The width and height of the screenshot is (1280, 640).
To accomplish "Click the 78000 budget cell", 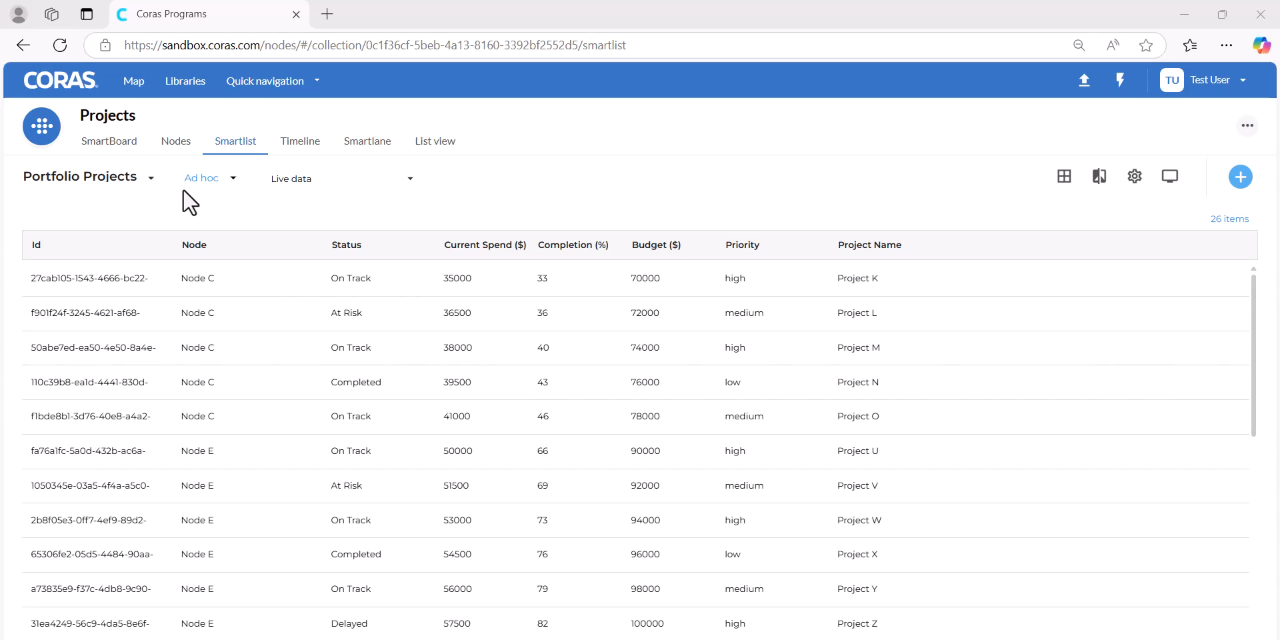I will coord(645,416).
